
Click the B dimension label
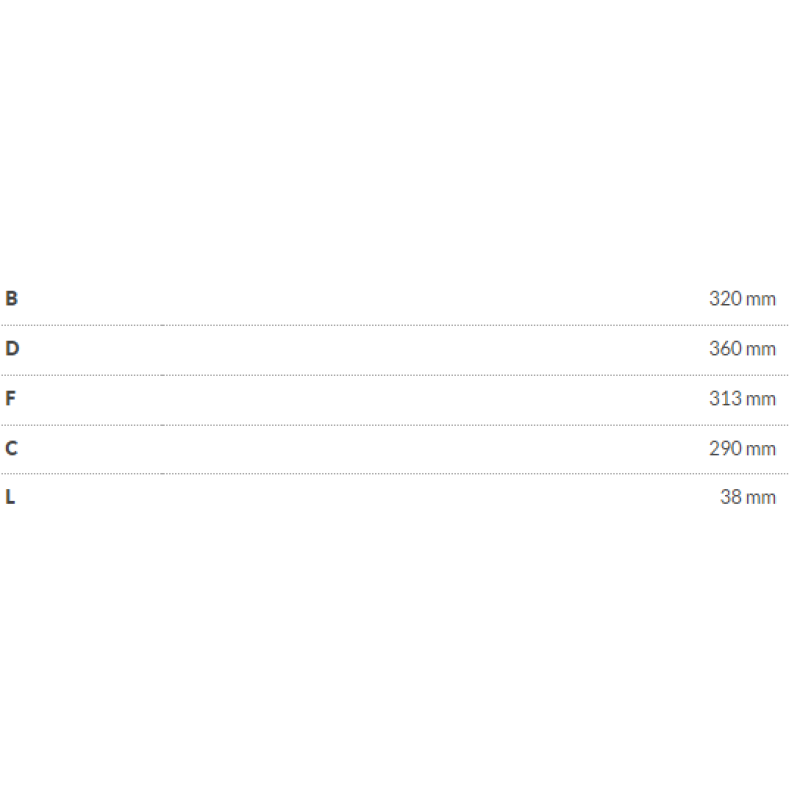11,298
